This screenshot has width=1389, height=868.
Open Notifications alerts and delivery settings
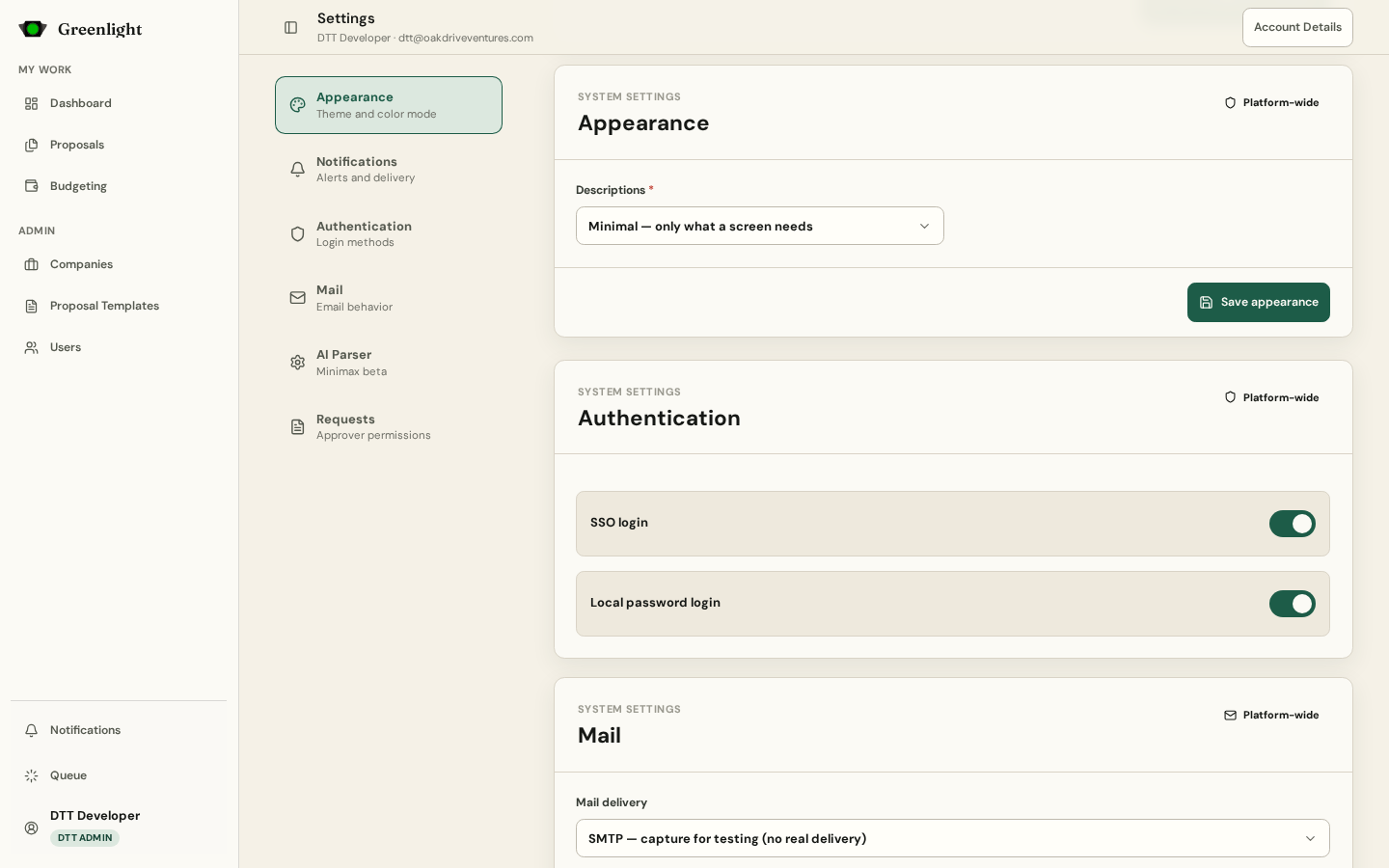point(389,170)
